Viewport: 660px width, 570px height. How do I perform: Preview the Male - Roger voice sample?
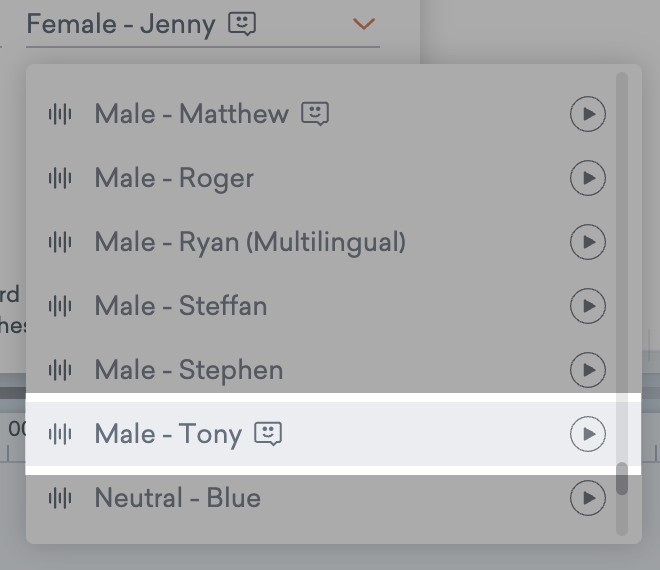[588, 179]
